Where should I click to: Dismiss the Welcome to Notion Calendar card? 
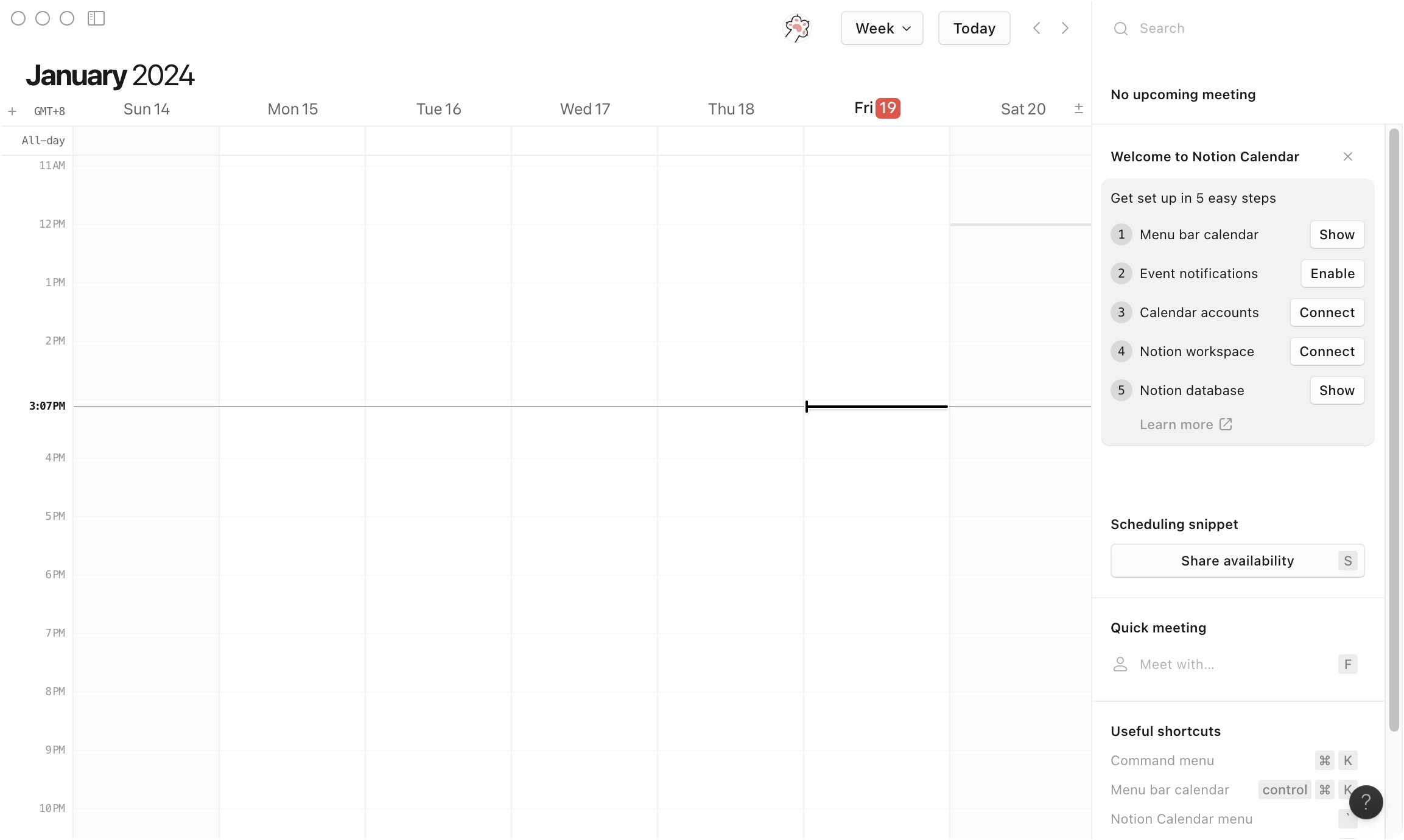1347,156
